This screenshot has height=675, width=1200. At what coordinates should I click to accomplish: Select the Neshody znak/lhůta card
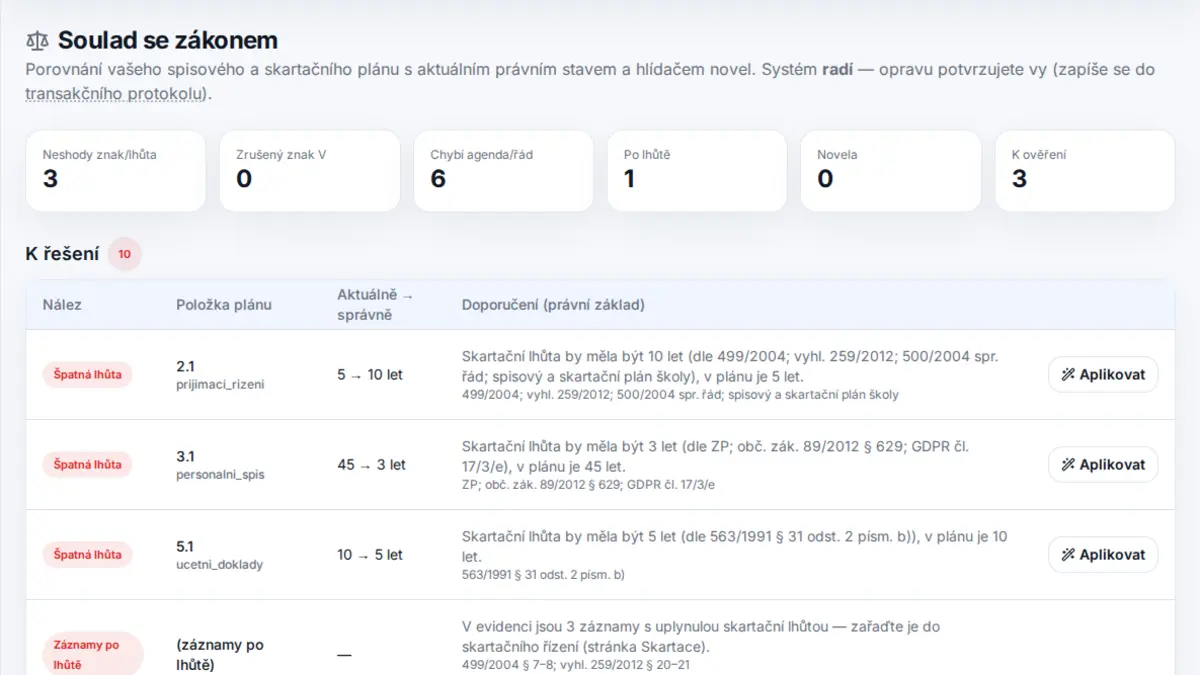[x=116, y=170]
